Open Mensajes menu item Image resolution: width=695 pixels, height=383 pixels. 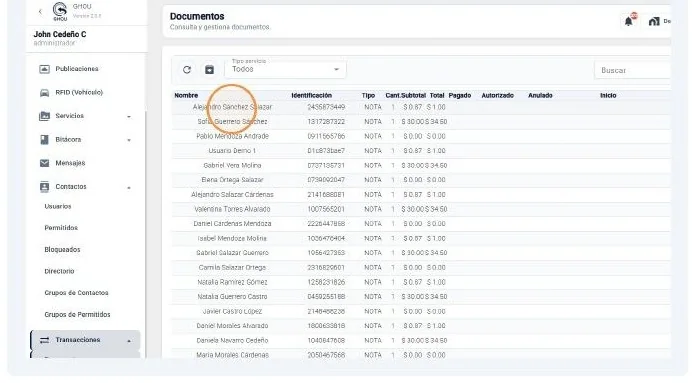[x=70, y=163]
